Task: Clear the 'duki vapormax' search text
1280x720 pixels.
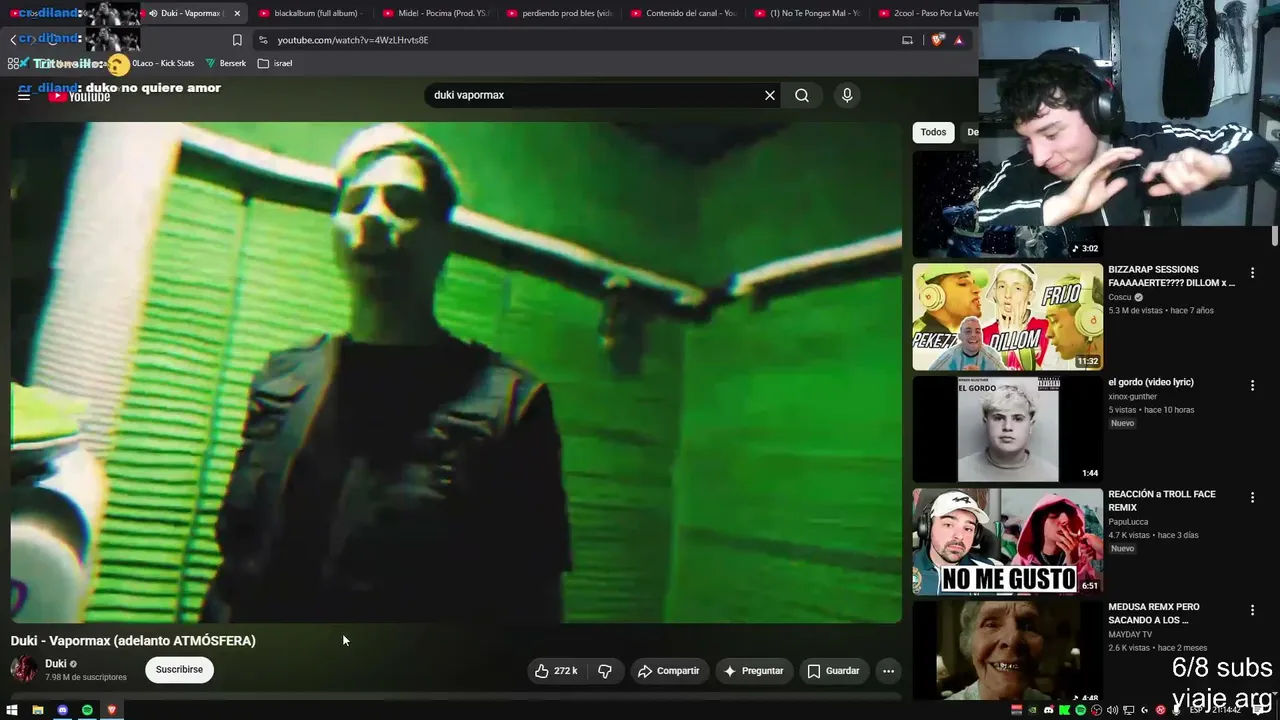Action: pos(770,95)
